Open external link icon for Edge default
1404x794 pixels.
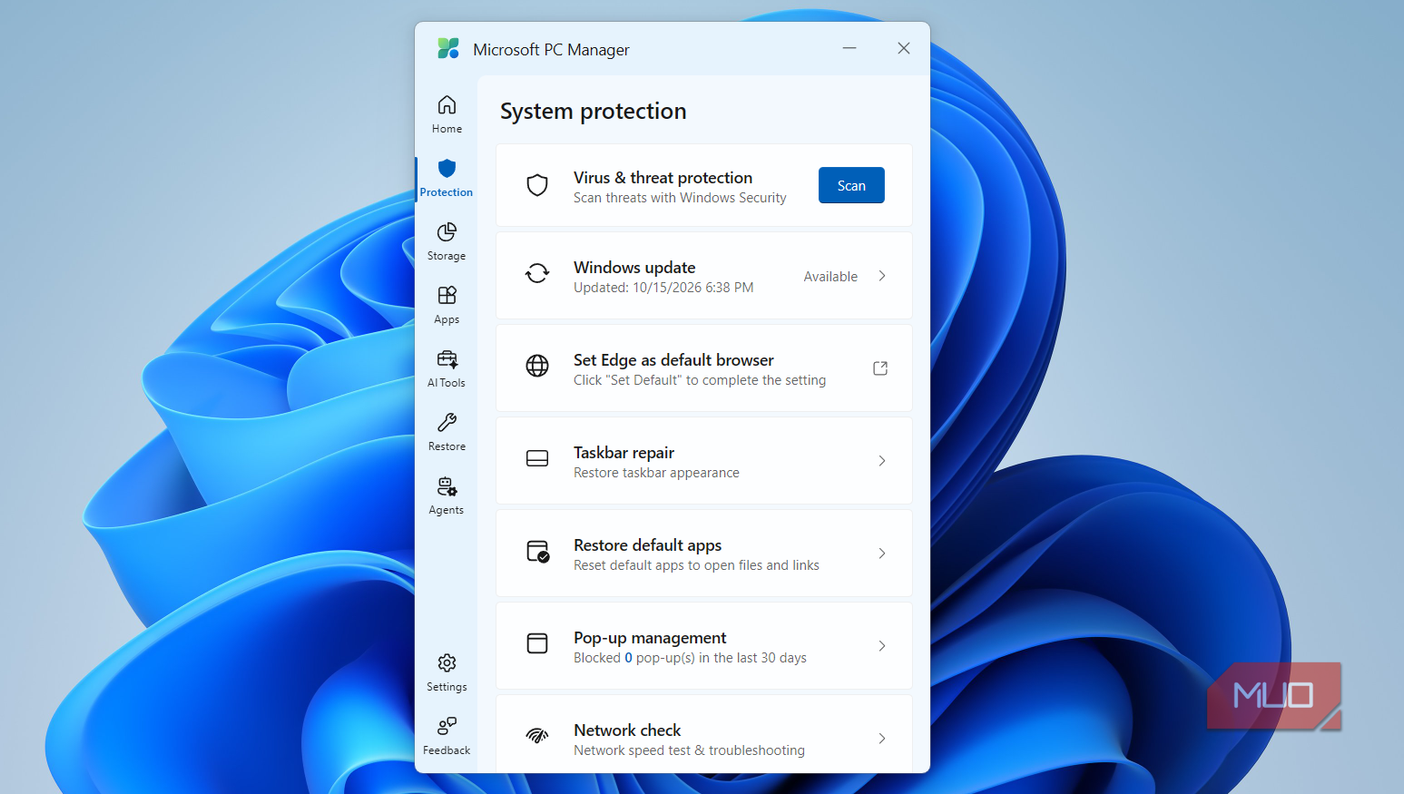tap(880, 368)
